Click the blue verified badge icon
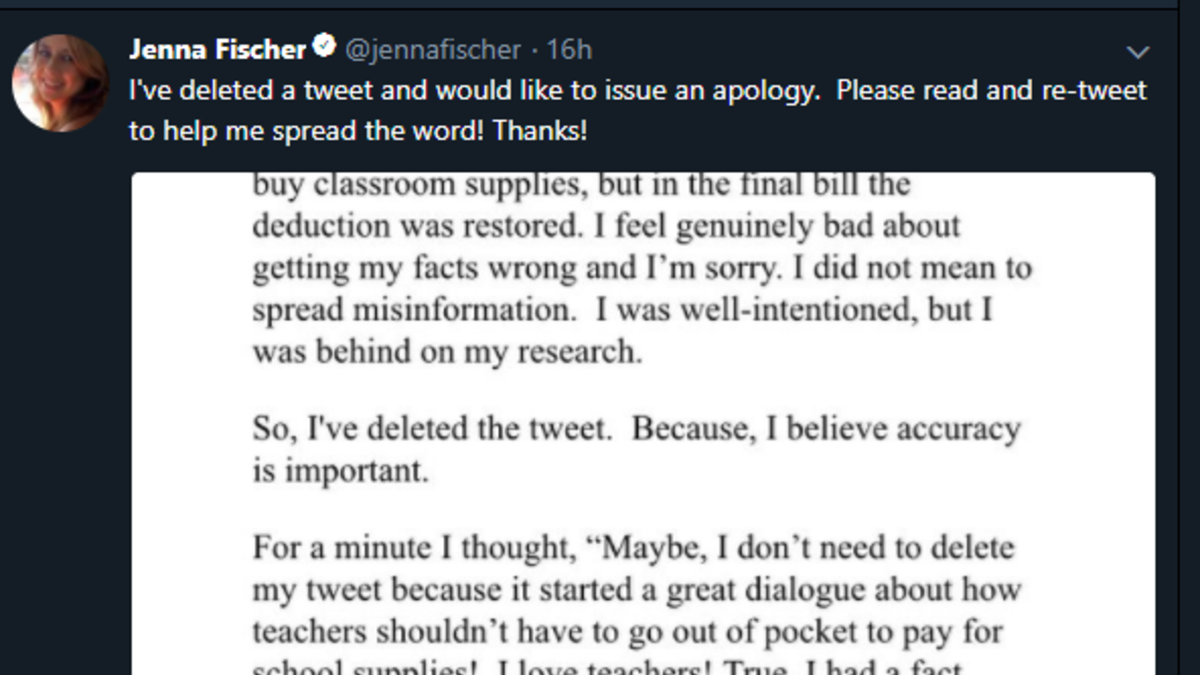This screenshot has height=675, width=1200. (x=324, y=48)
